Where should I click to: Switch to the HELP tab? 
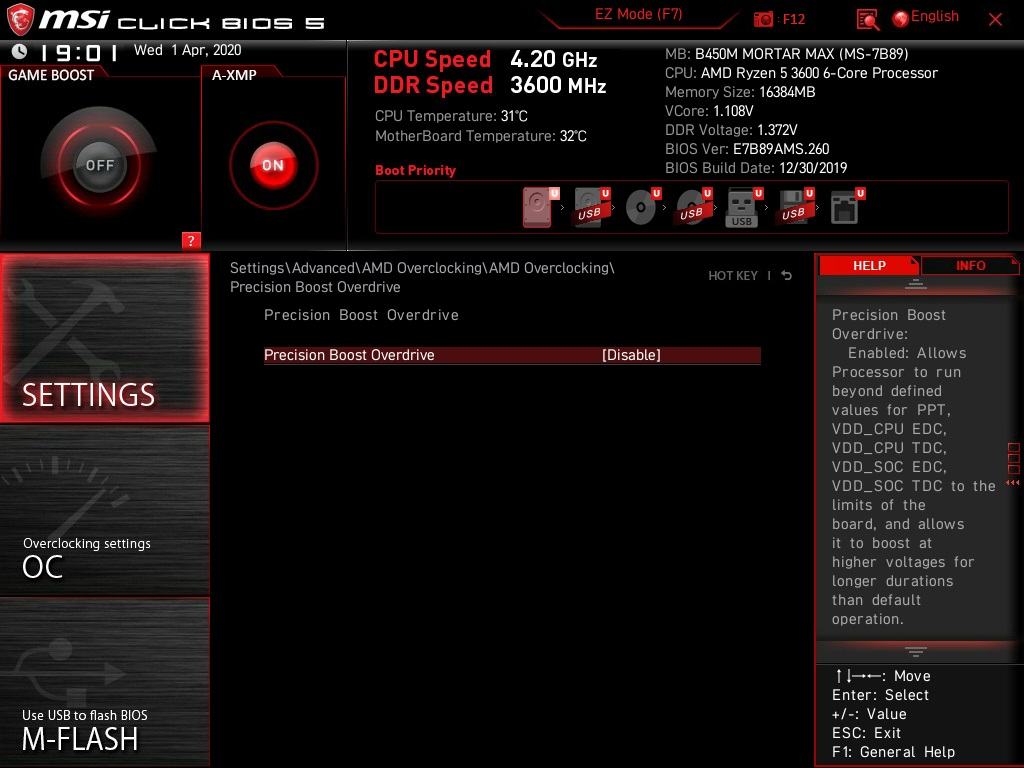click(x=869, y=265)
